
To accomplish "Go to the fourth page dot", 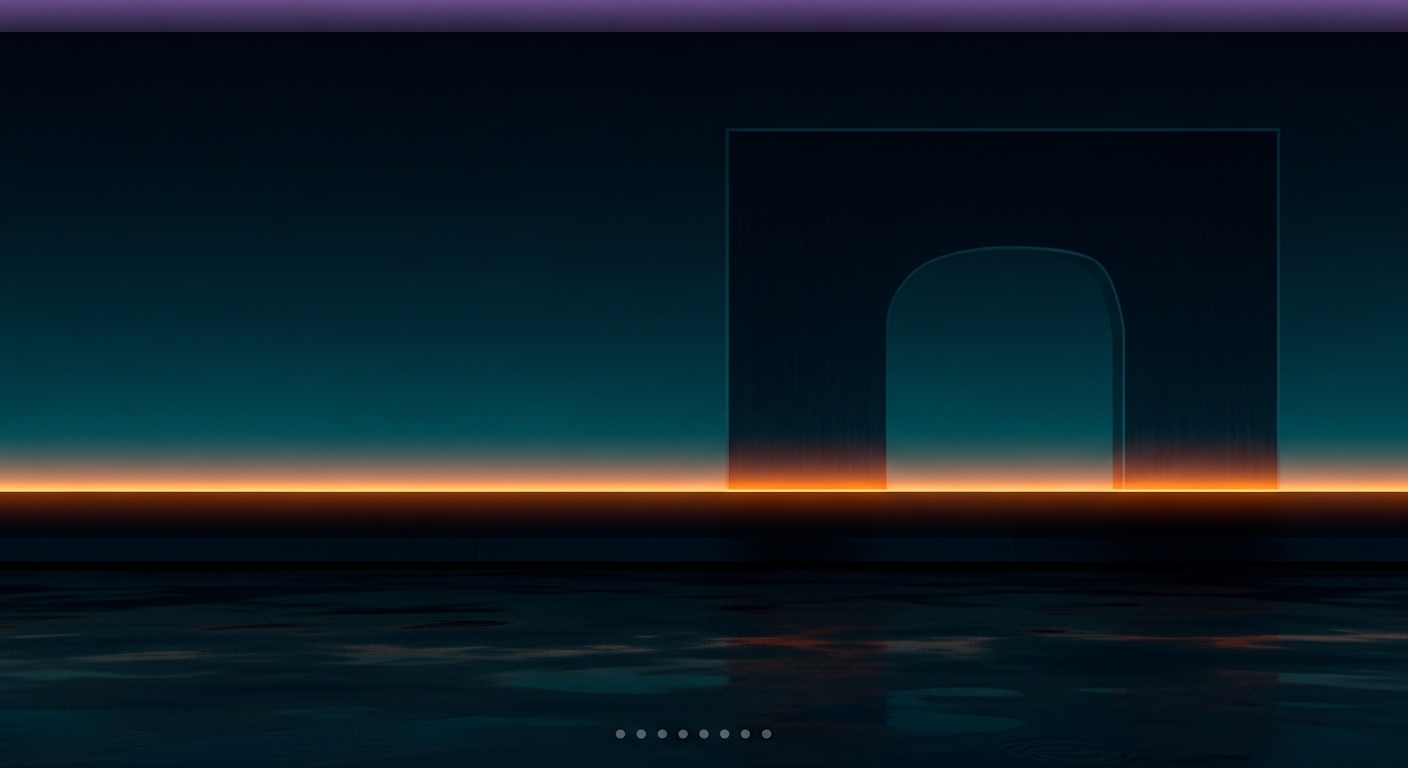I will tap(683, 734).
